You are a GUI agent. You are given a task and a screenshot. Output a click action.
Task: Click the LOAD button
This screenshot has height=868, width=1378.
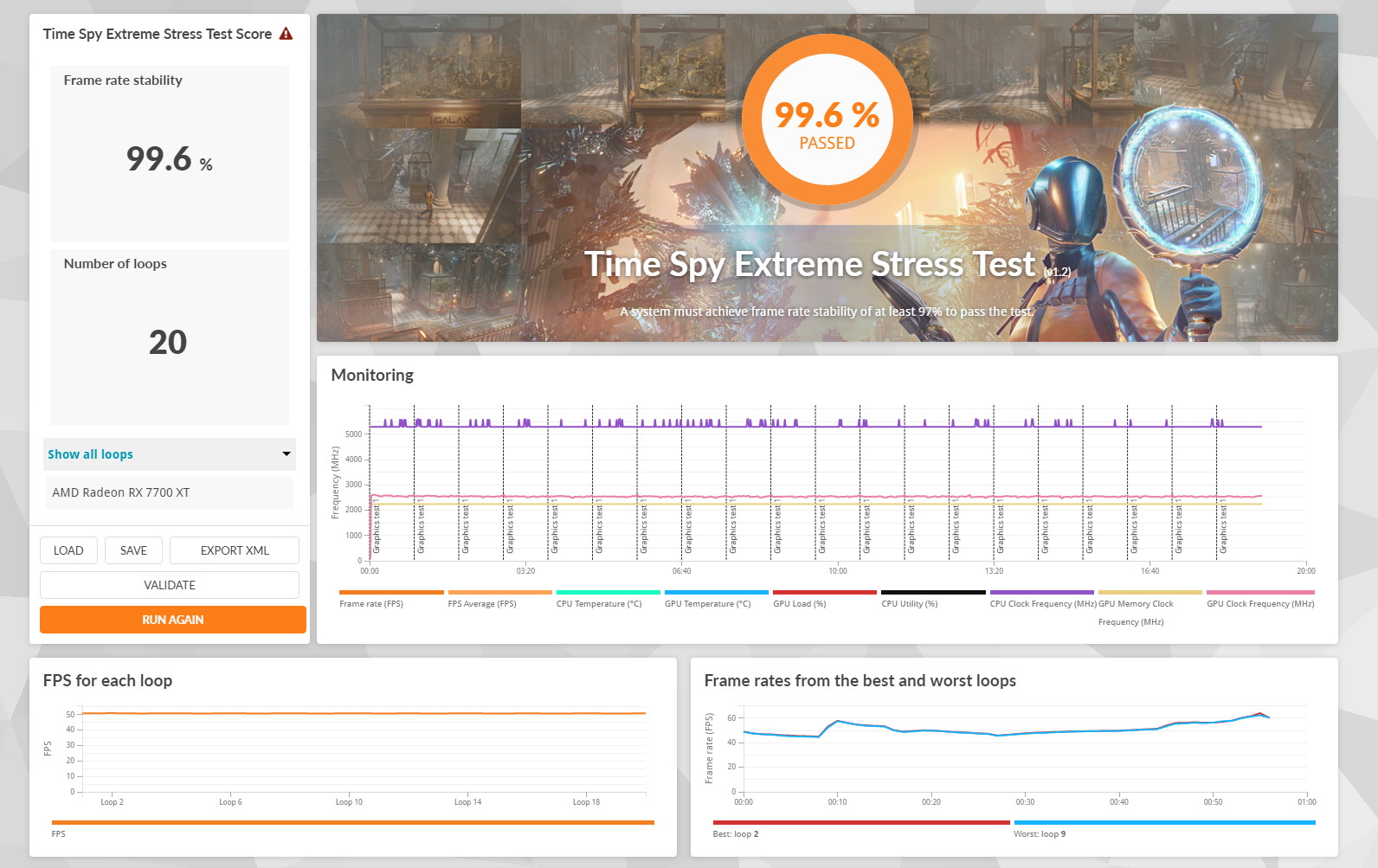pyautogui.click(x=68, y=550)
